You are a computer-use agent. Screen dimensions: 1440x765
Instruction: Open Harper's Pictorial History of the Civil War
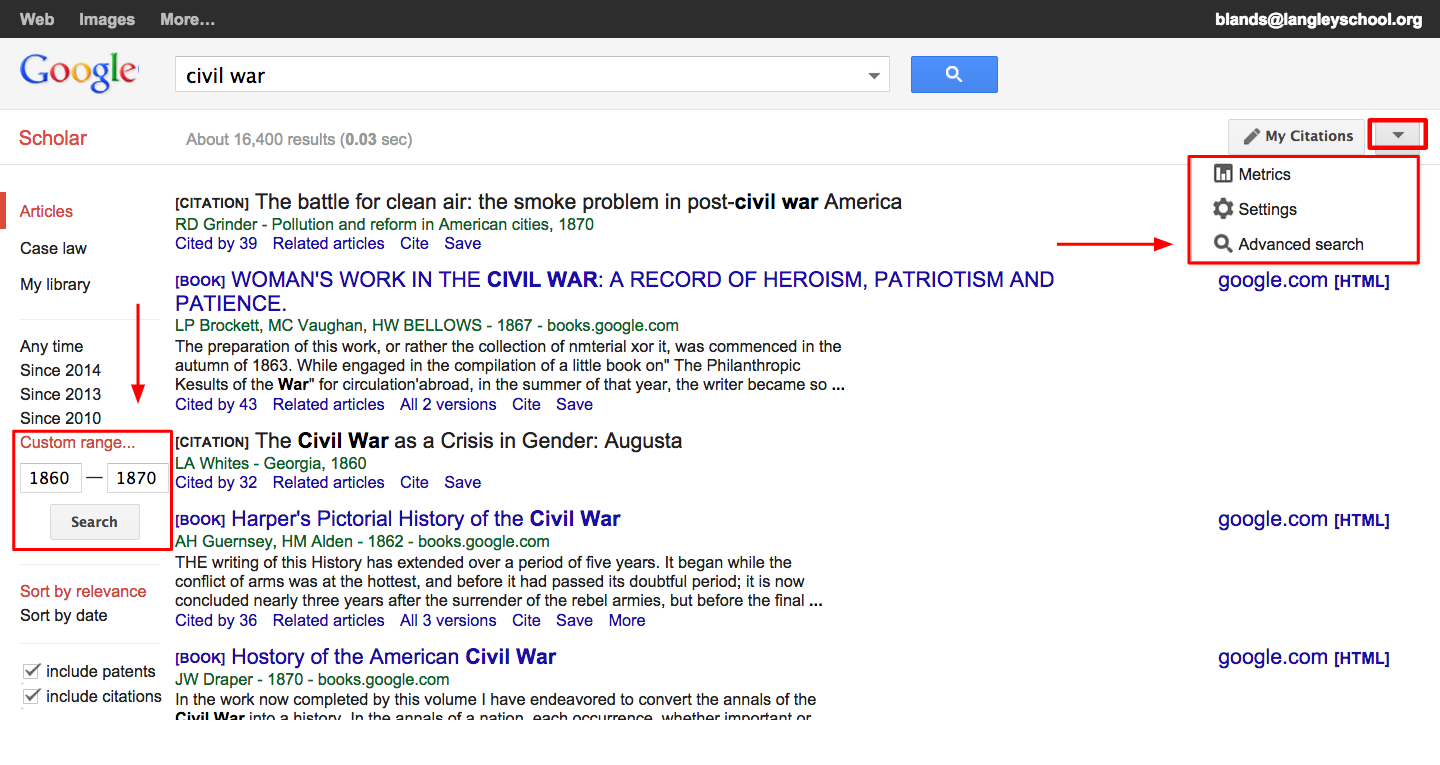[x=425, y=519]
